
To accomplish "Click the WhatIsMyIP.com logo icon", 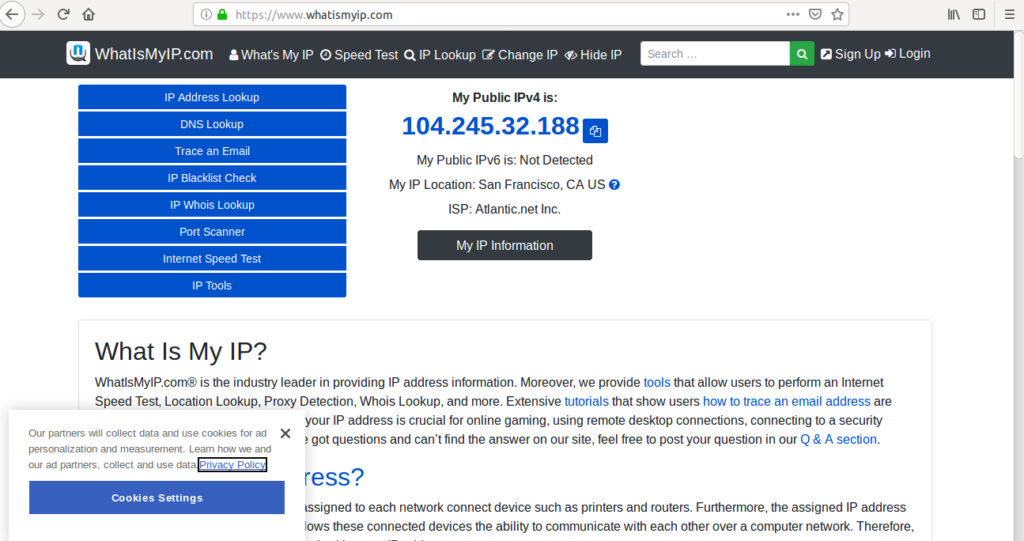I will click(78, 54).
